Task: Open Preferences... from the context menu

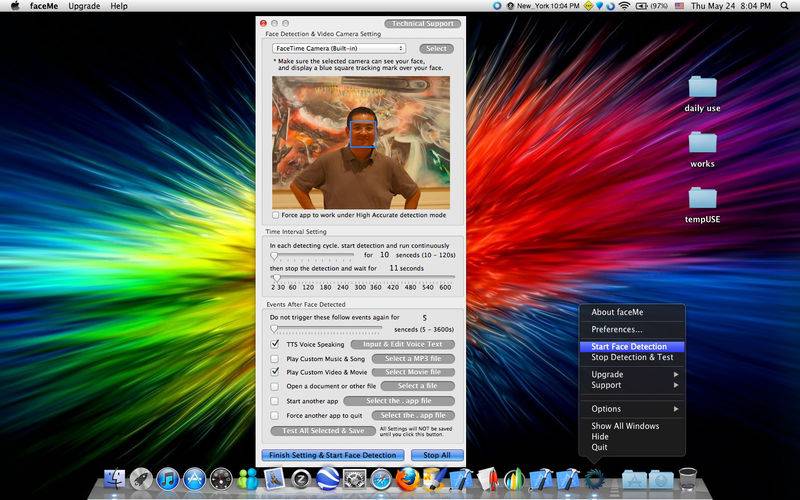Action: tap(617, 329)
